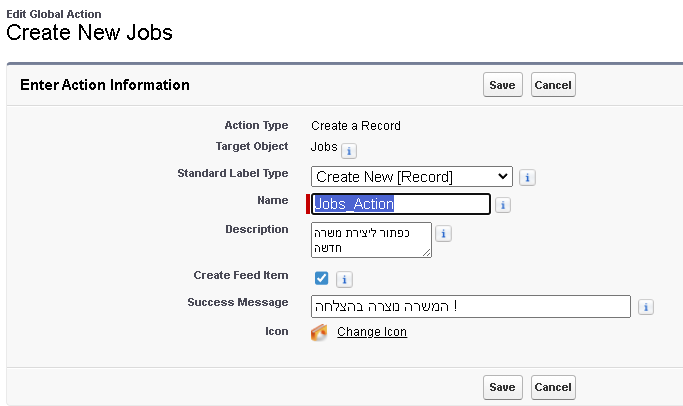683x406 pixels.
Task: Click the Create Feed Item label text
Action: 240,275
